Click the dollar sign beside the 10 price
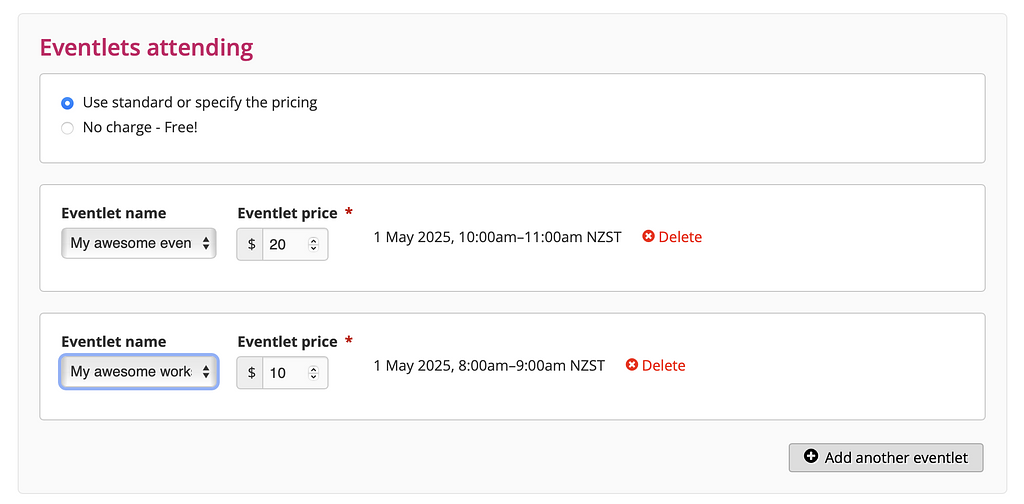The image size is (1024, 504). click(251, 373)
